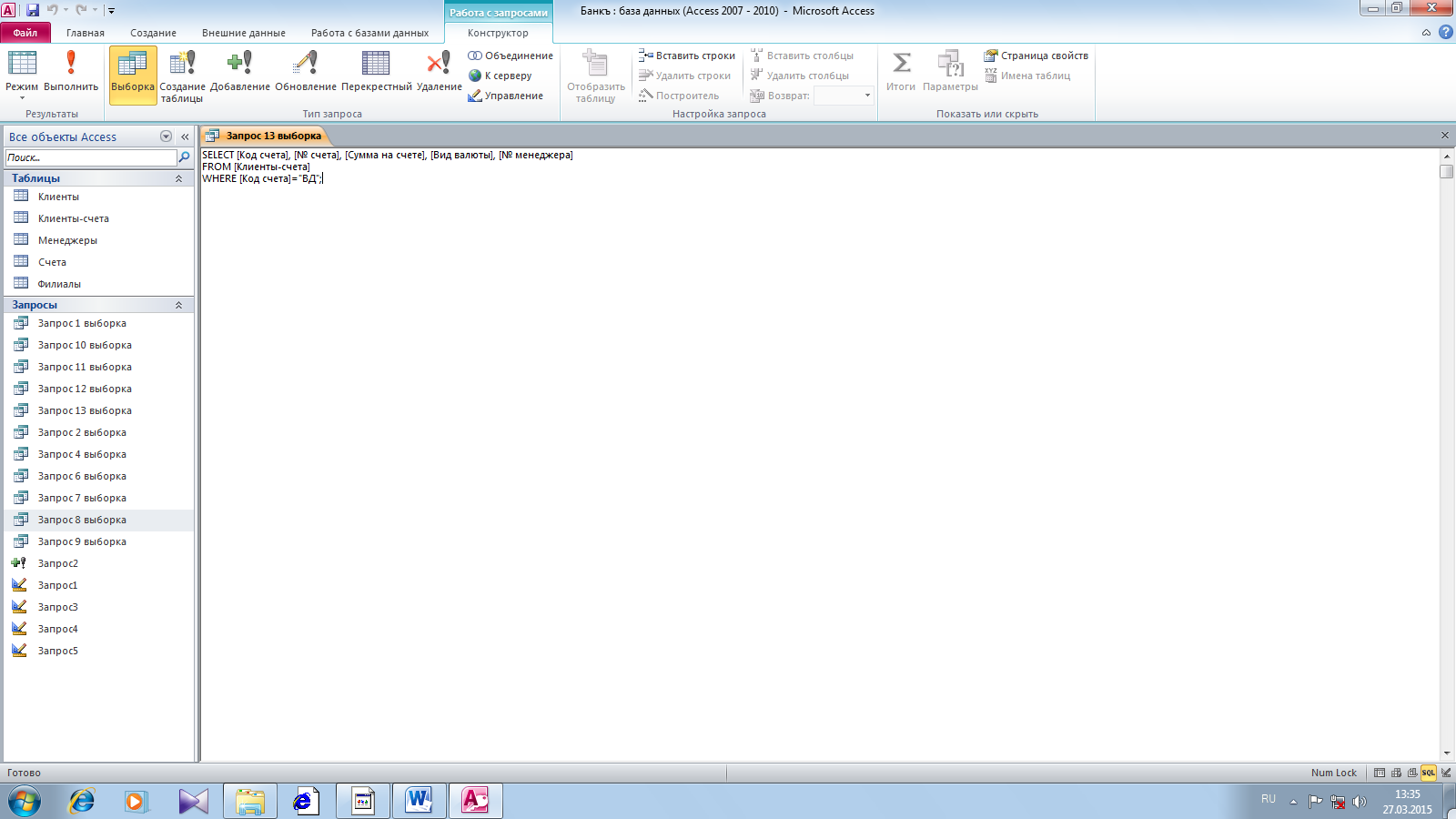Select Конструктор ribbon tab

click(x=498, y=33)
